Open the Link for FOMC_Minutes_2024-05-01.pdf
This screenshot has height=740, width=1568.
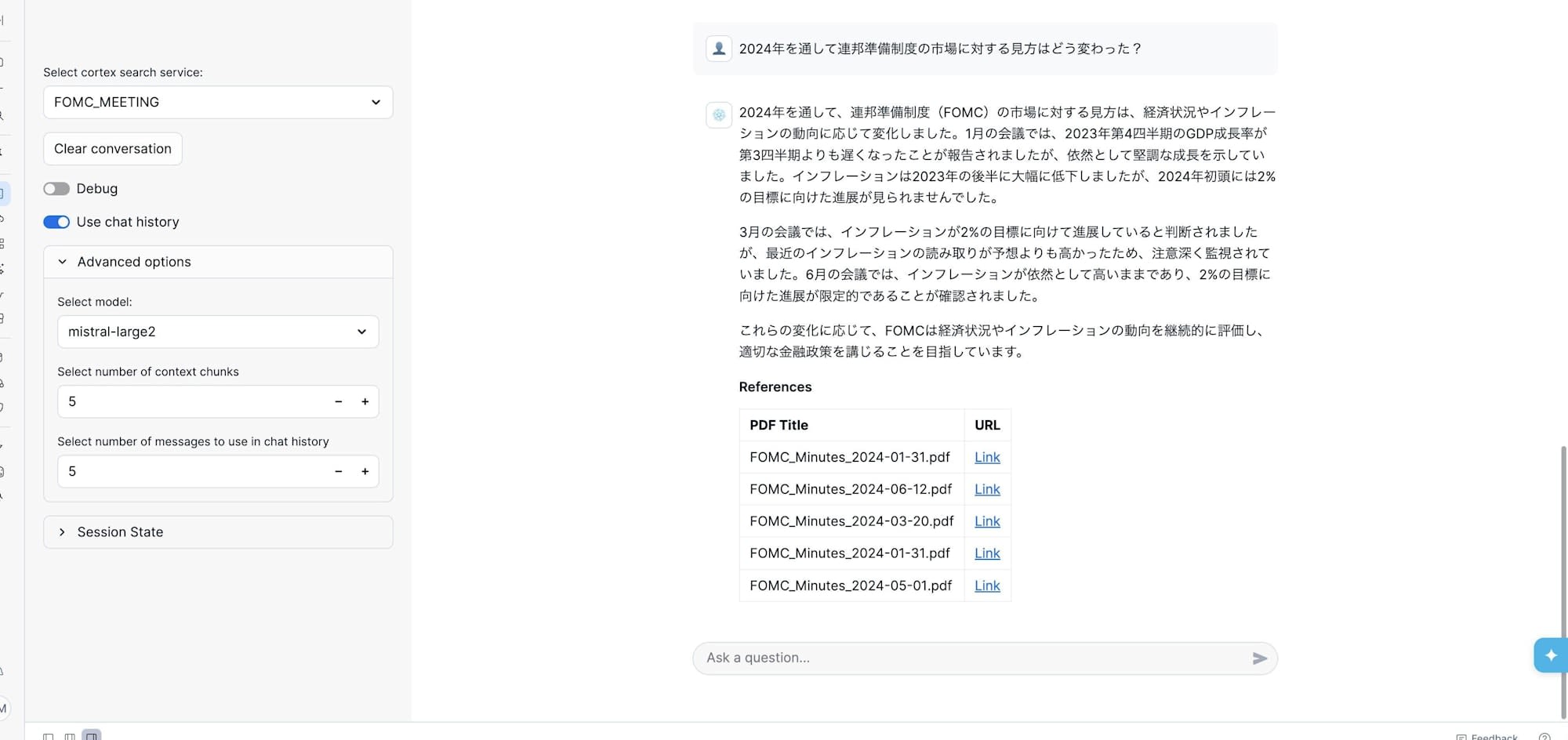pyautogui.click(x=987, y=586)
